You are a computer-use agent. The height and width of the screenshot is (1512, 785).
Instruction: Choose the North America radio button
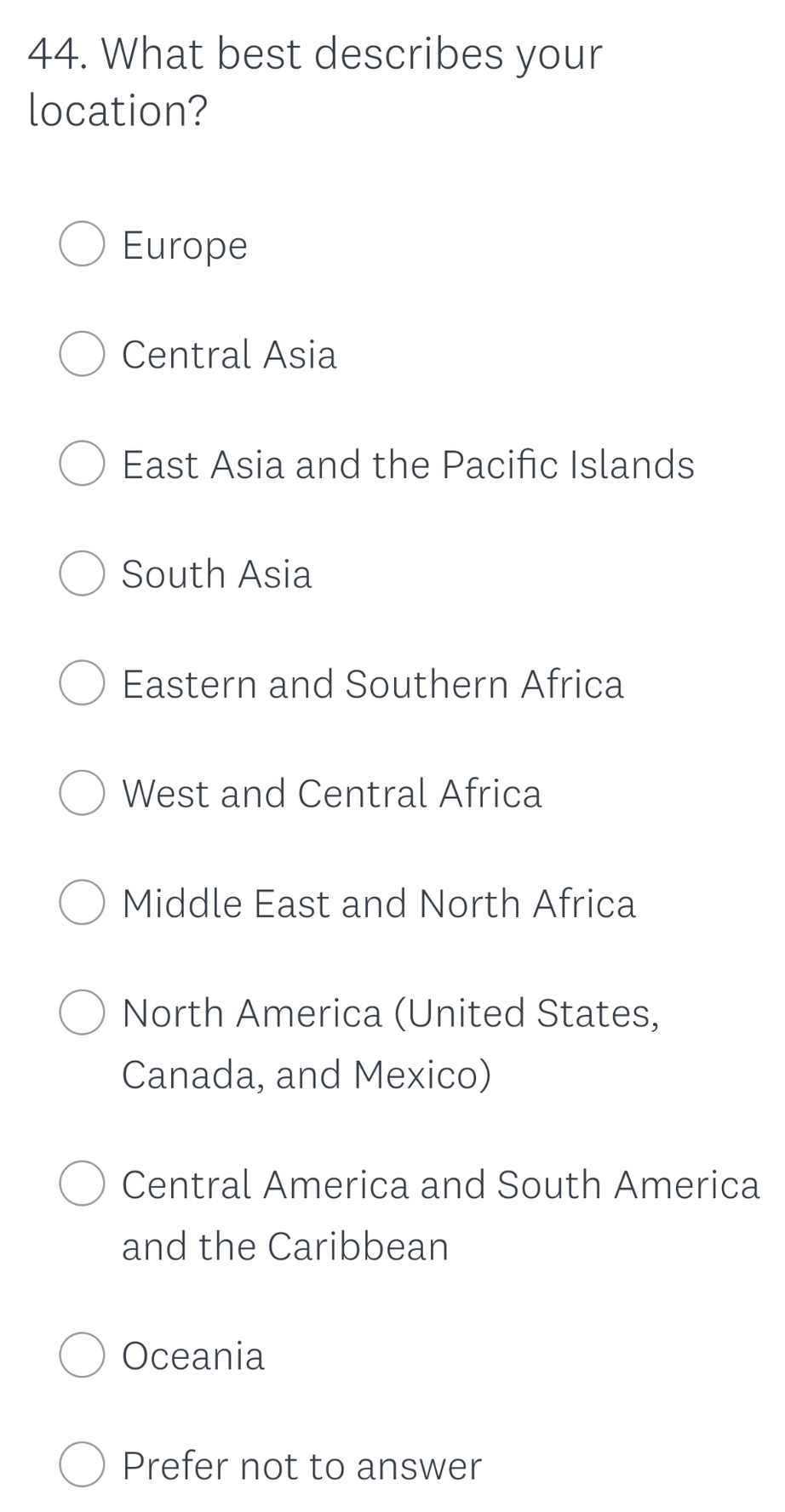tap(83, 1013)
